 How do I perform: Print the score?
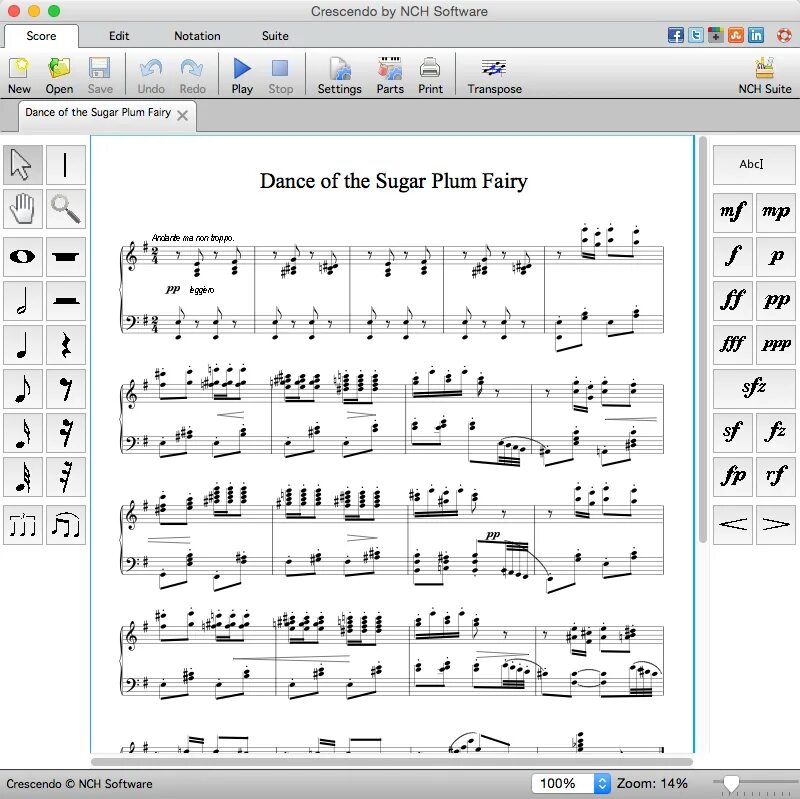[430, 76]
